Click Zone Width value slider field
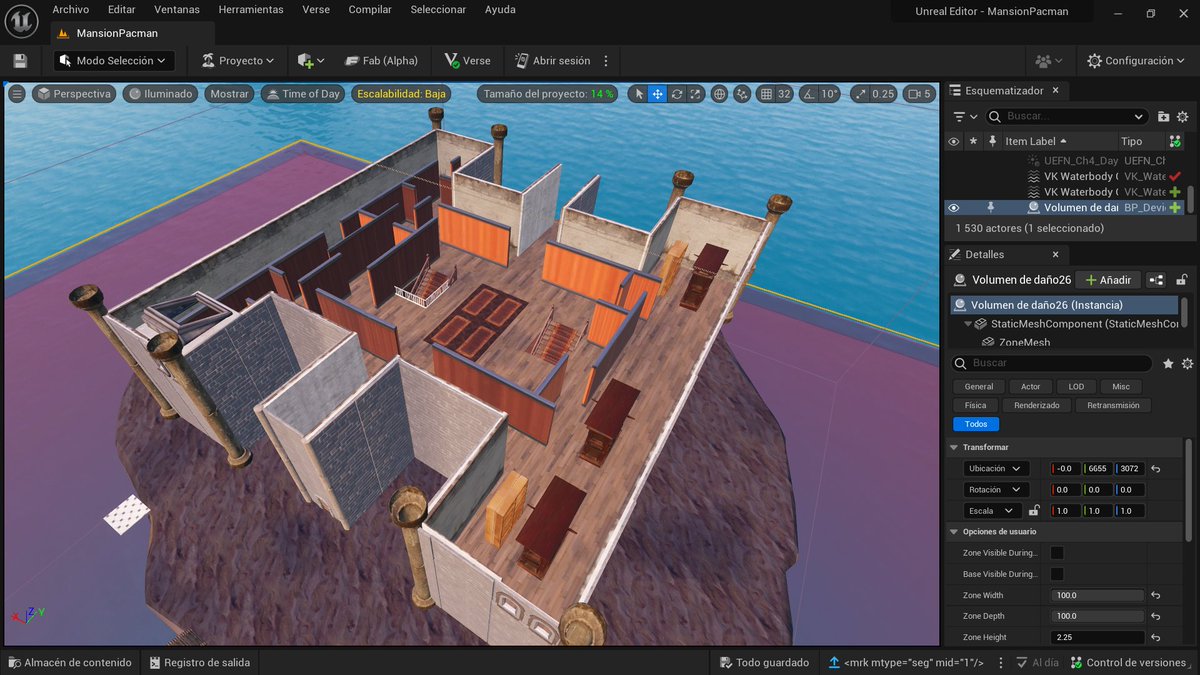The image size is (1200, 675). [x=1097, y=595]
